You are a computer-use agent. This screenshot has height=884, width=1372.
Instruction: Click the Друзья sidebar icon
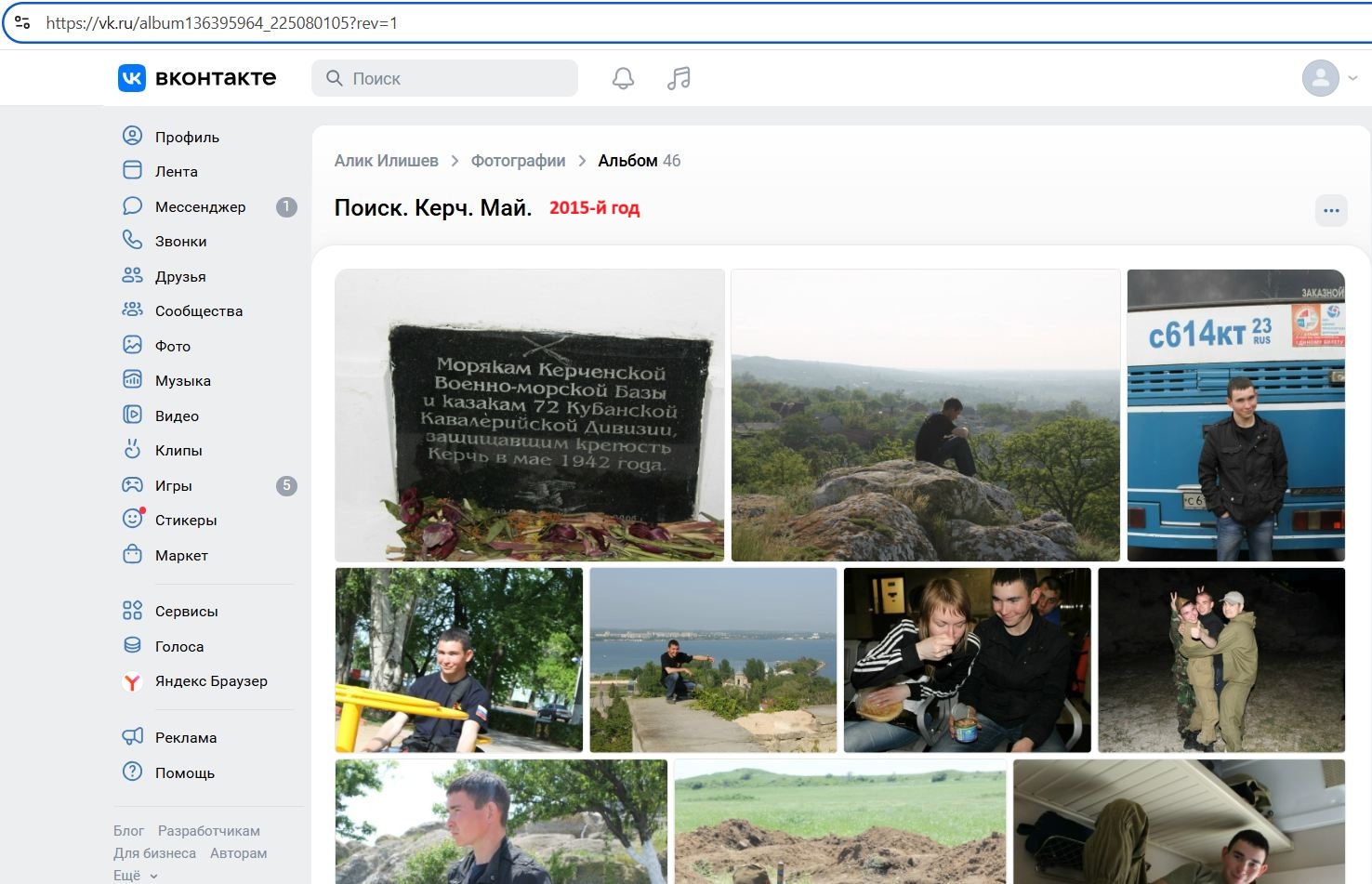tap(133, 276)
